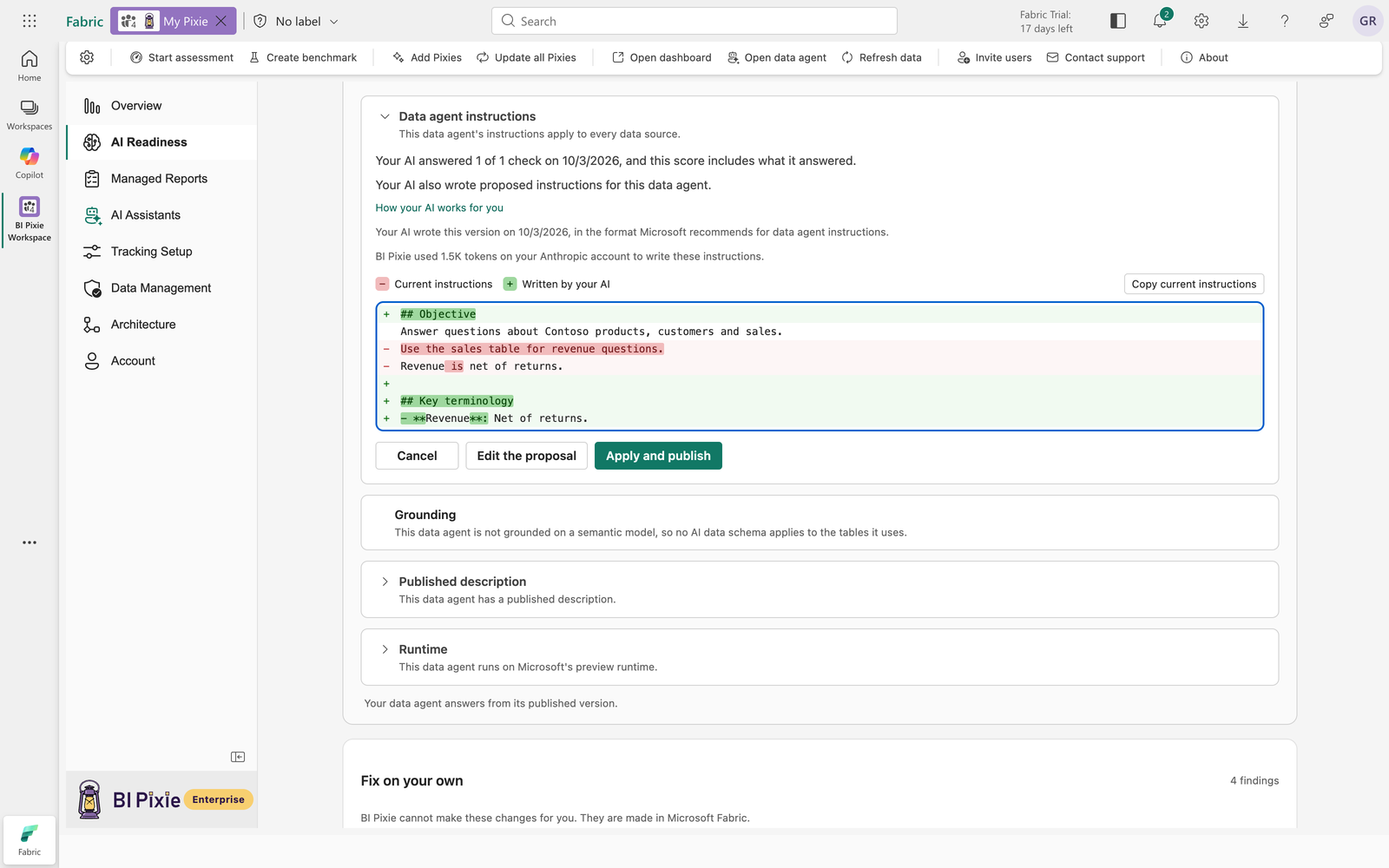The width and height of the screenshot is (1389, 868).
Task: Open 'How your AI works for you' link
Action: [x=439, y=207]
